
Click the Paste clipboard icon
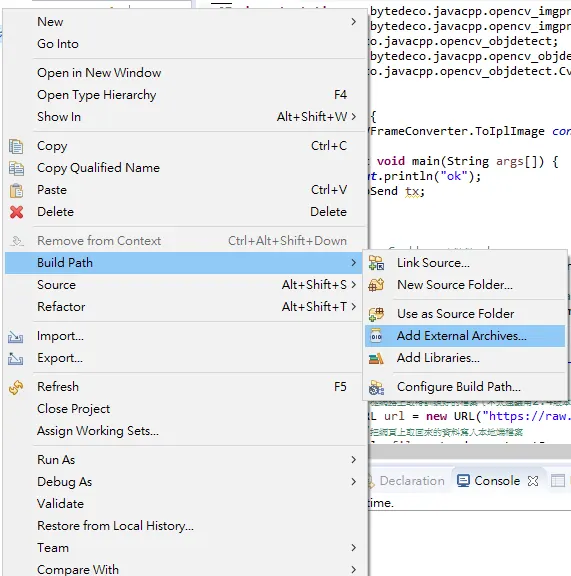16,190
